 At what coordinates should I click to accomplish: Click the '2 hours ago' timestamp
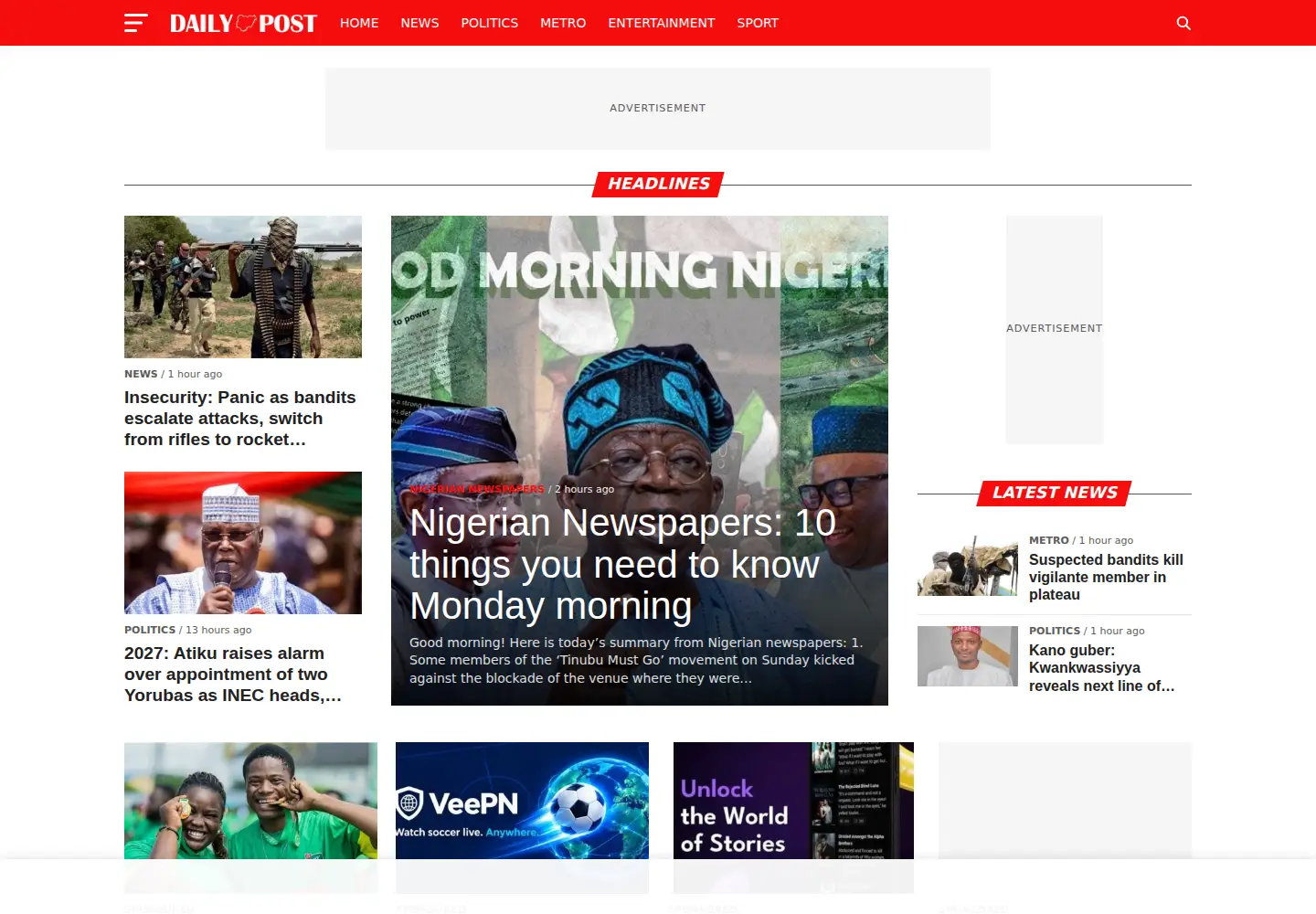pos(585,489)
